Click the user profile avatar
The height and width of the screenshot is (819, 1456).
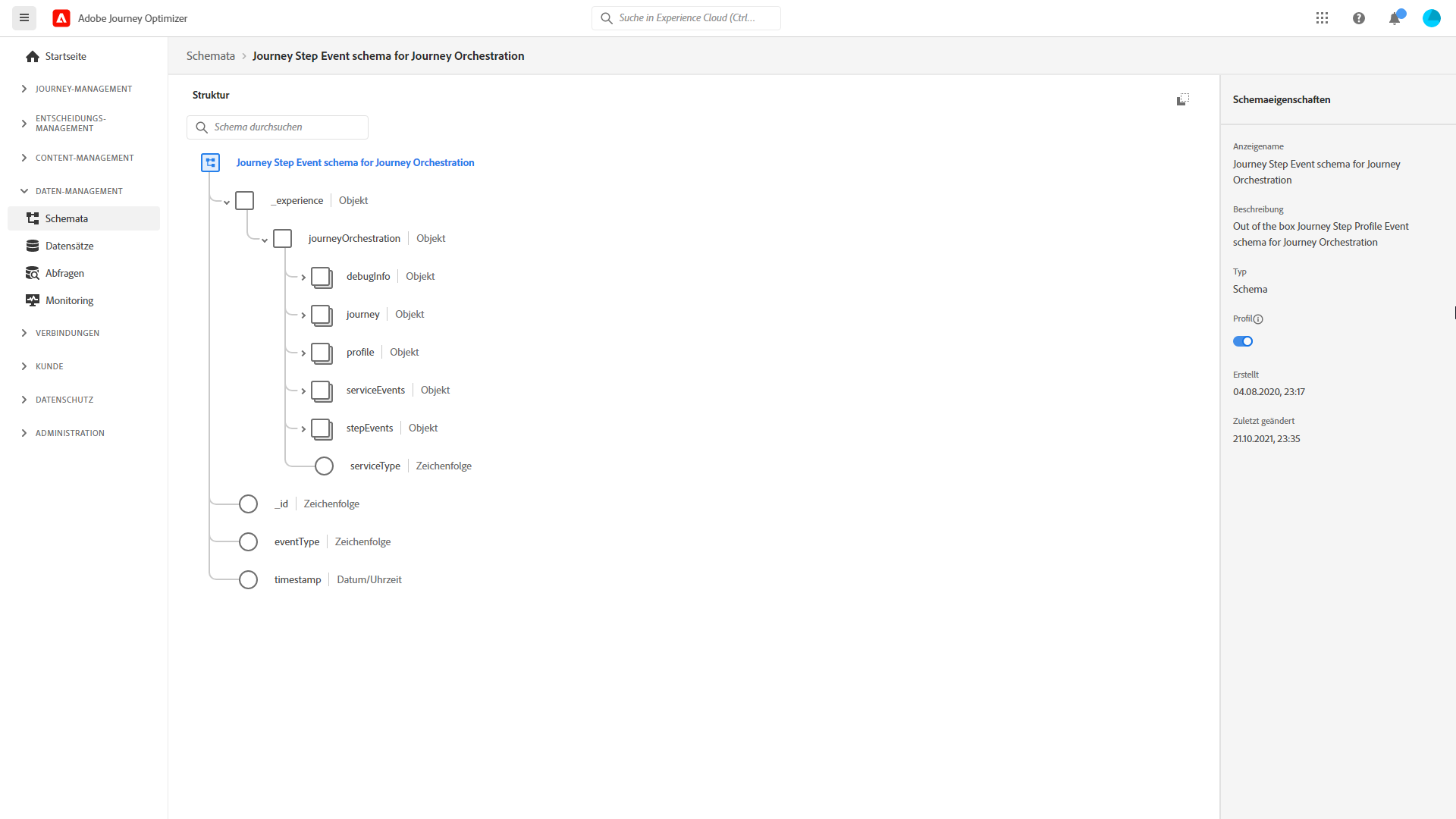pos(1431,18)
